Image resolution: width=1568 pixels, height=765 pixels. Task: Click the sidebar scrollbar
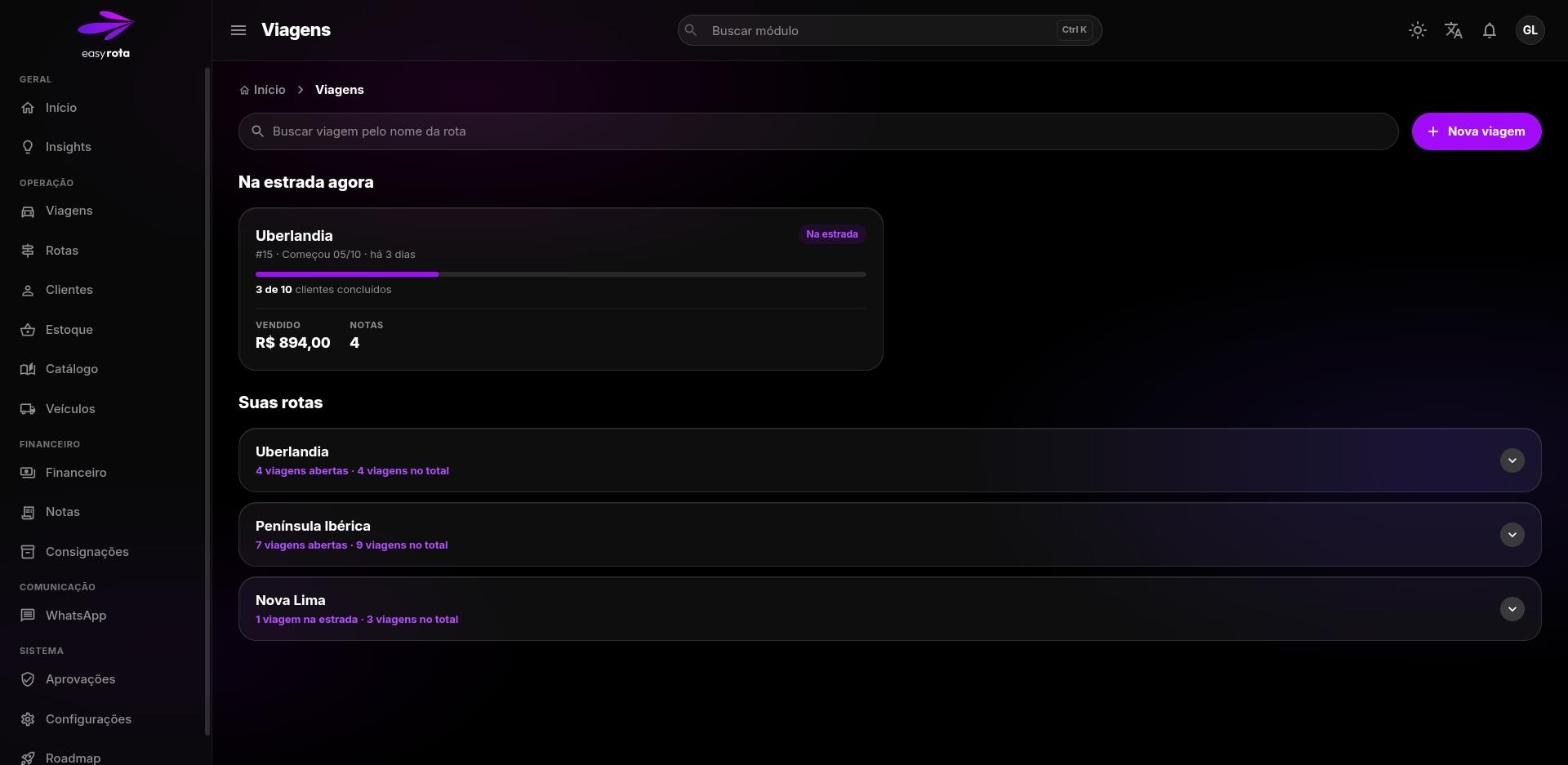207,400
